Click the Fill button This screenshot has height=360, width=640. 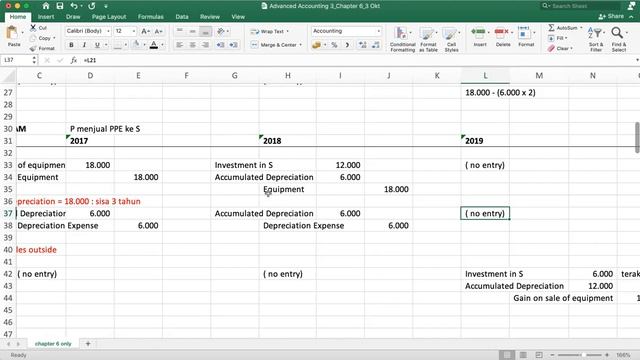558,38
